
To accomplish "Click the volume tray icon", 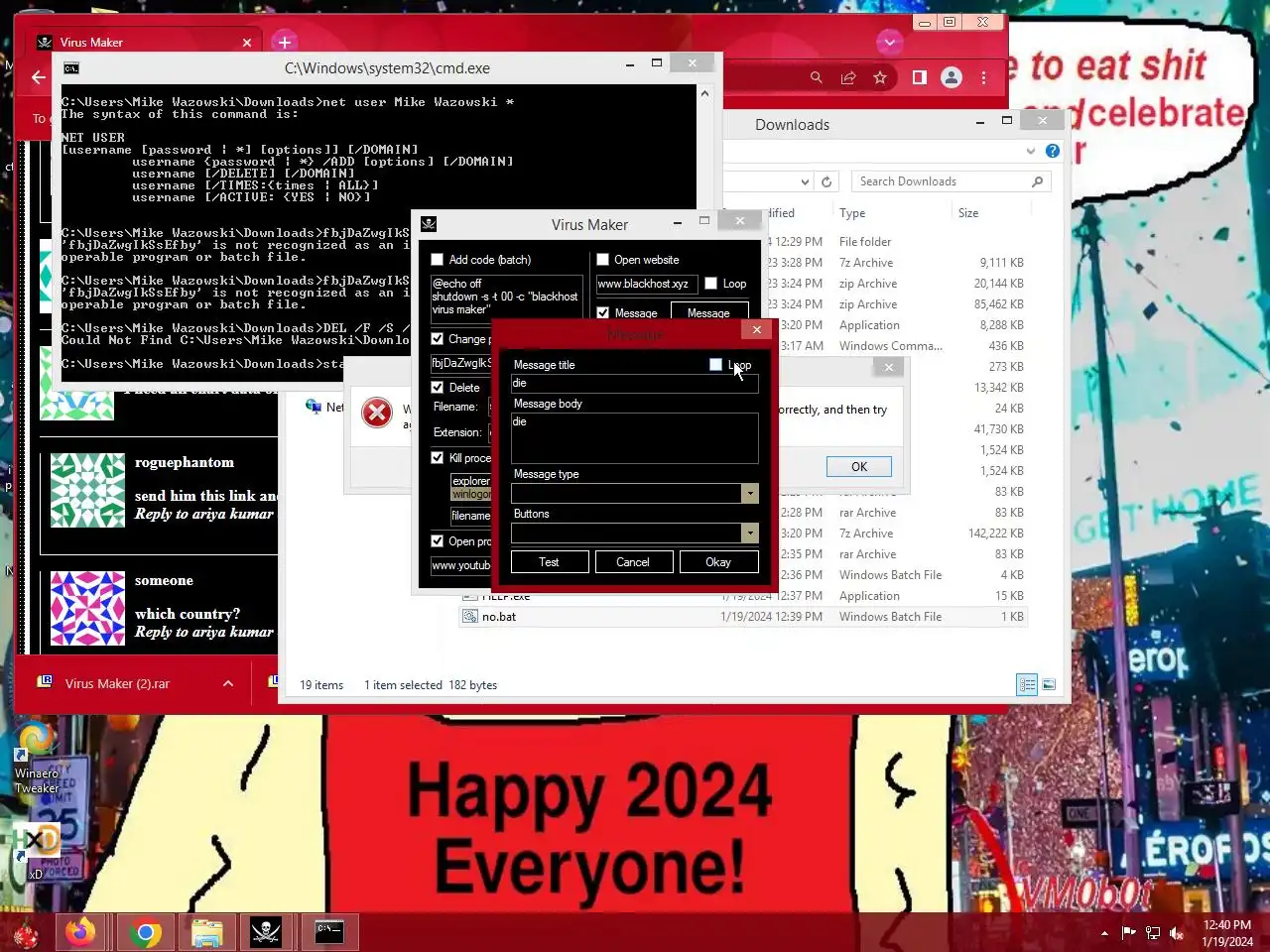I will 1177,933.
